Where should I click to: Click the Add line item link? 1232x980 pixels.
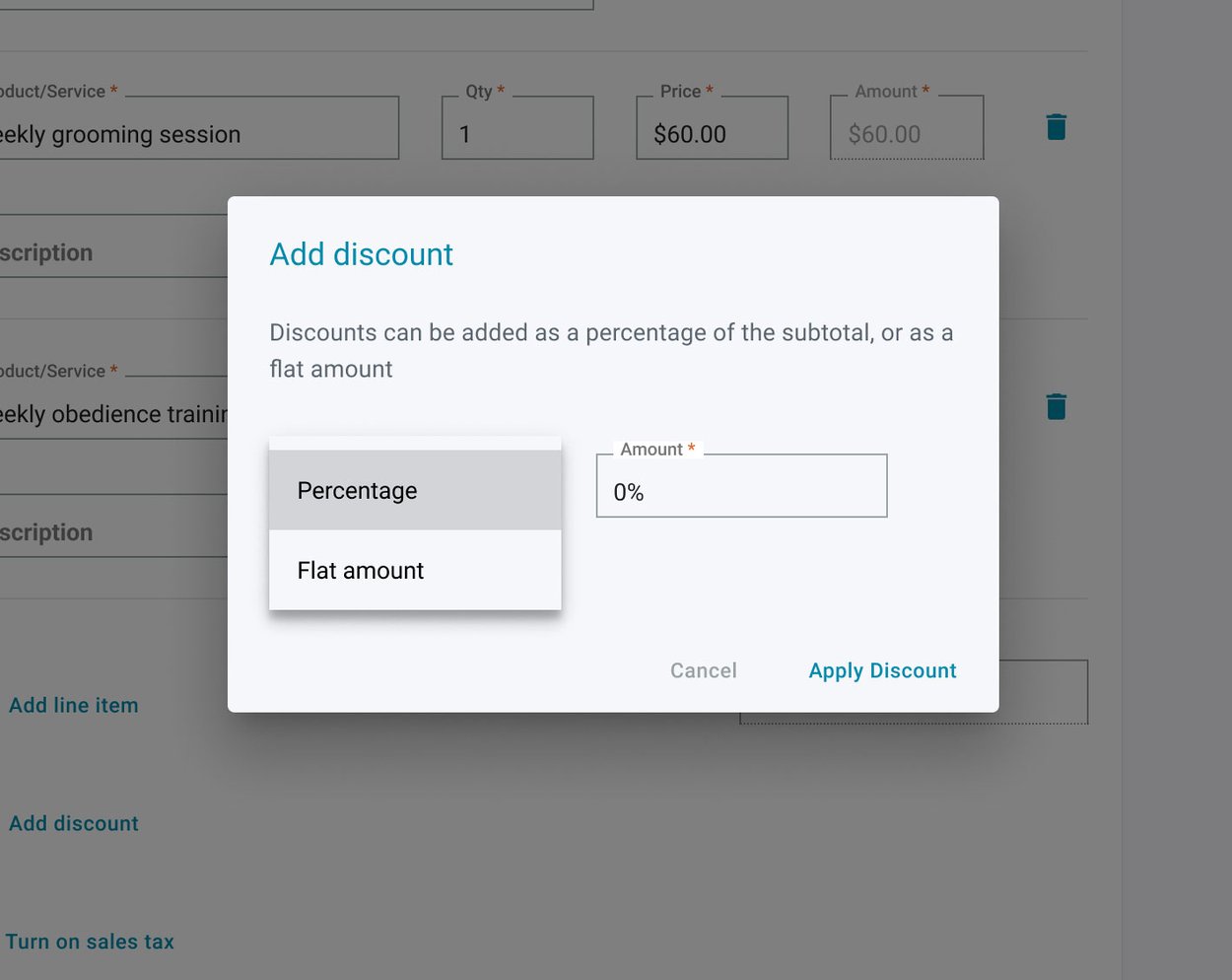(73, 705)
